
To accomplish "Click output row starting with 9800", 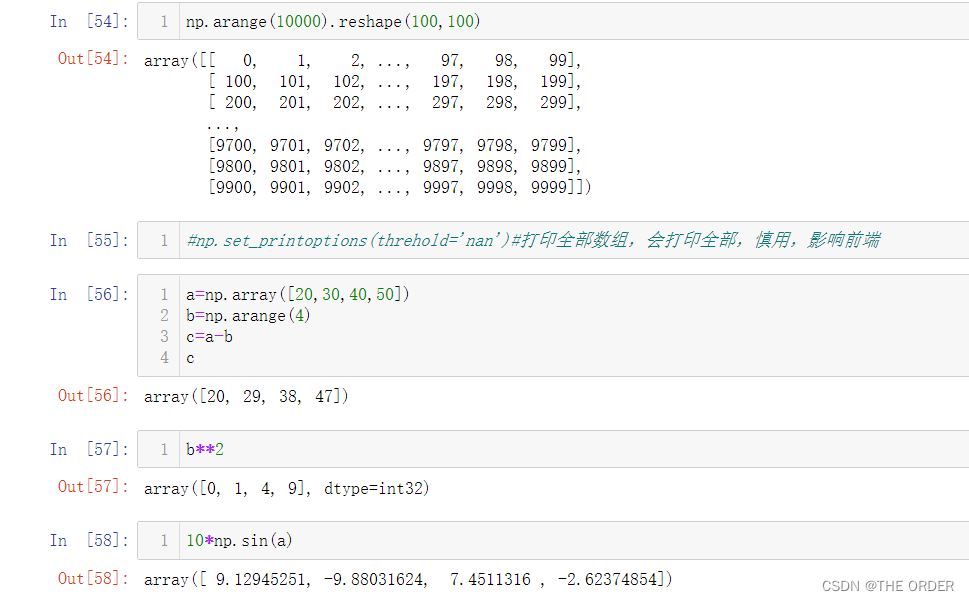I will tap(395, 167).
